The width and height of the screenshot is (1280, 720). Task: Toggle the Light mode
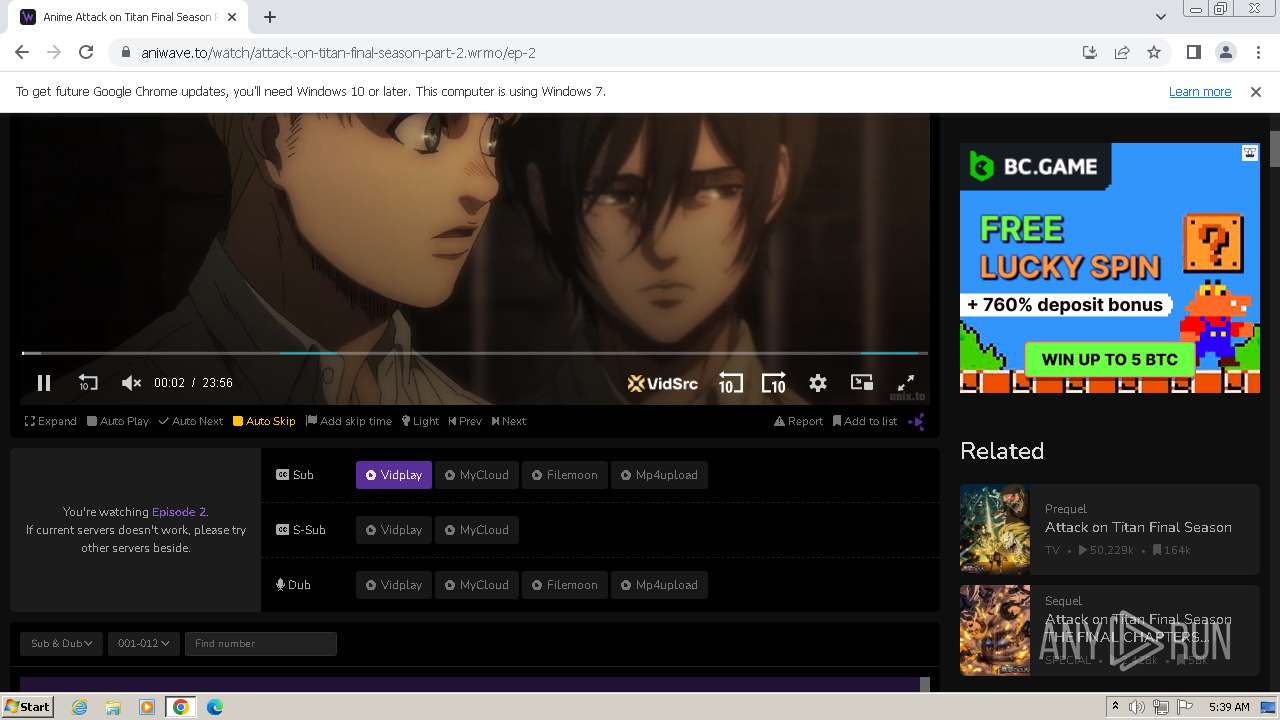tap(421, 421)
